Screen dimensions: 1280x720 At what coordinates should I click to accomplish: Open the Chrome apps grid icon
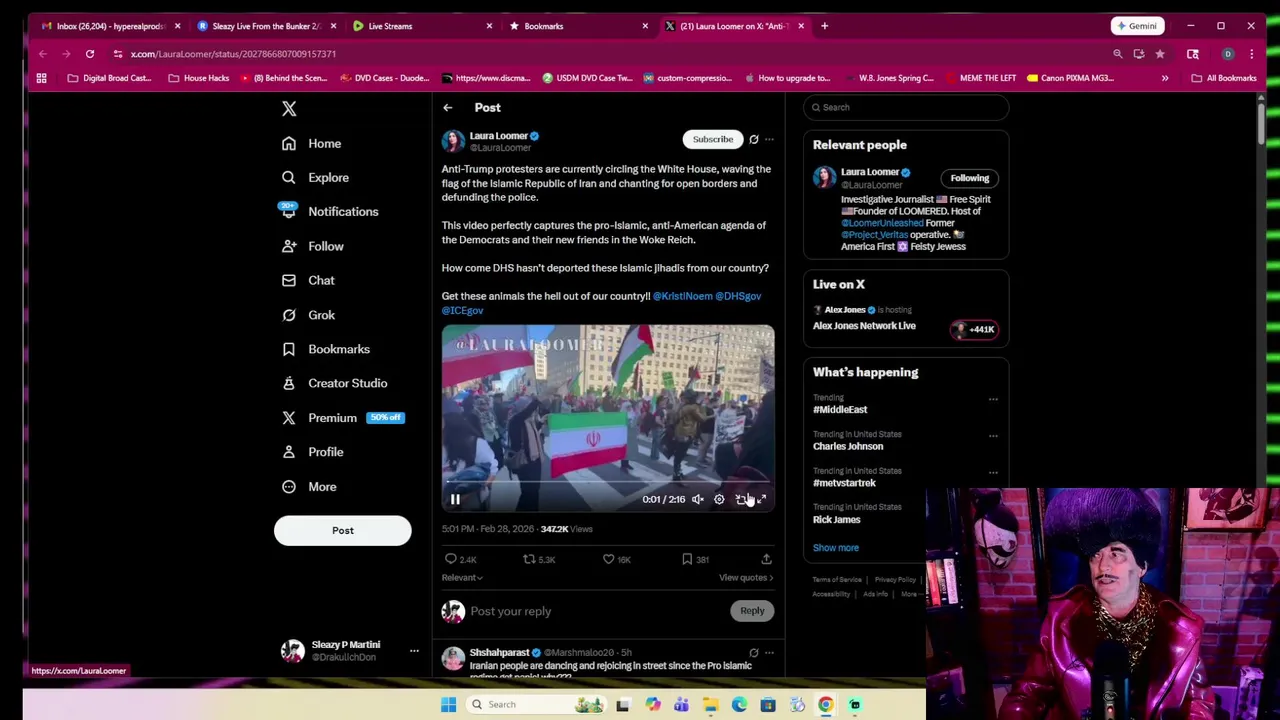click(42, 78)
